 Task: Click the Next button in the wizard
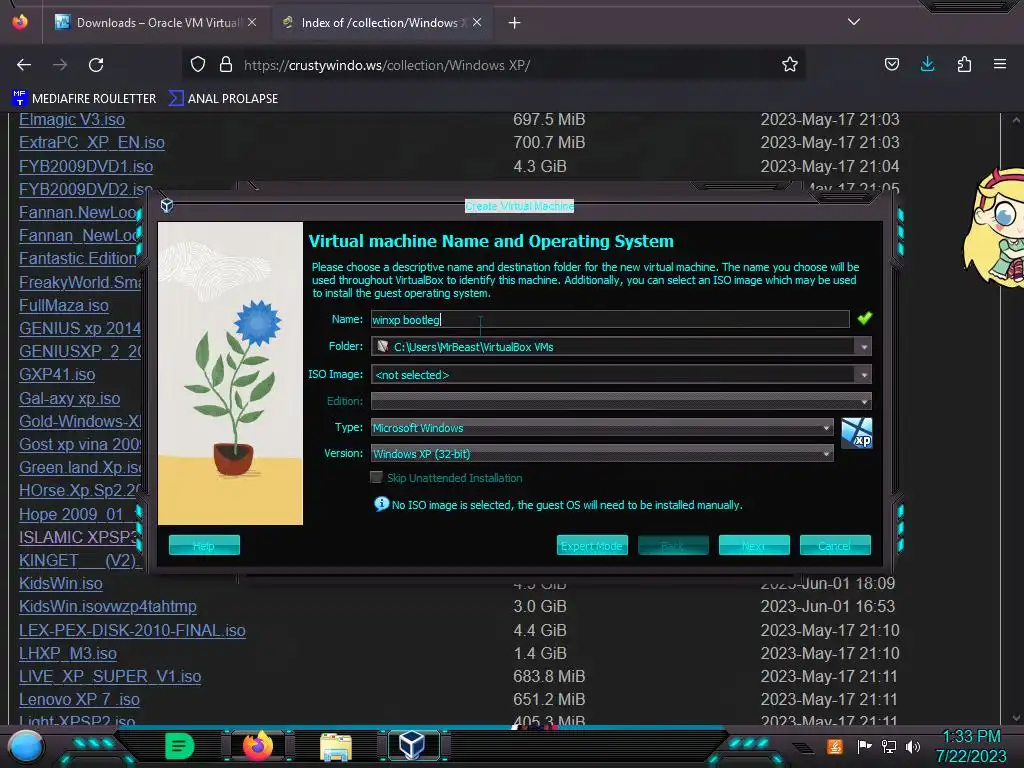[x=754, y=545]
